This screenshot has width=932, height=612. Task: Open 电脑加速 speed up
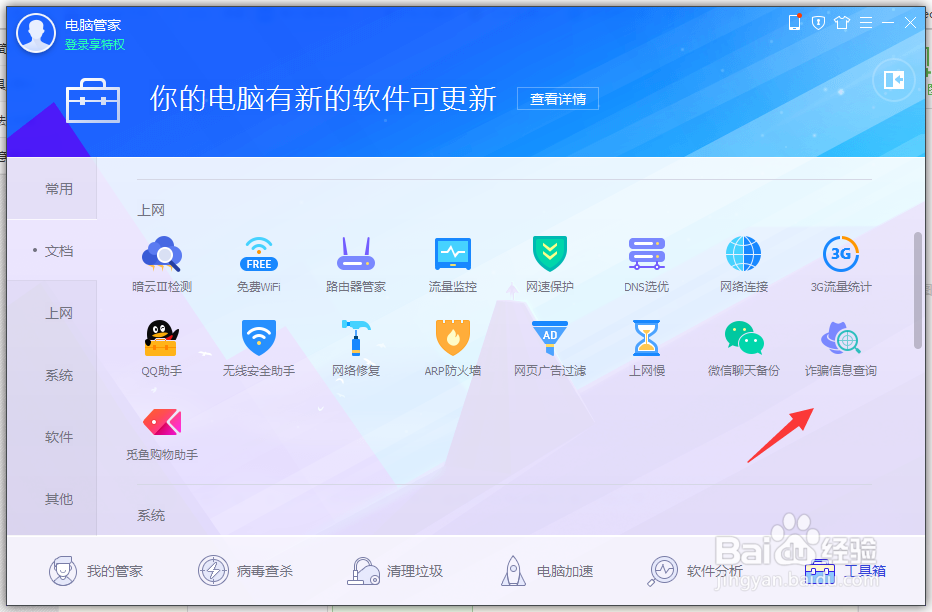tap(546, 571)
